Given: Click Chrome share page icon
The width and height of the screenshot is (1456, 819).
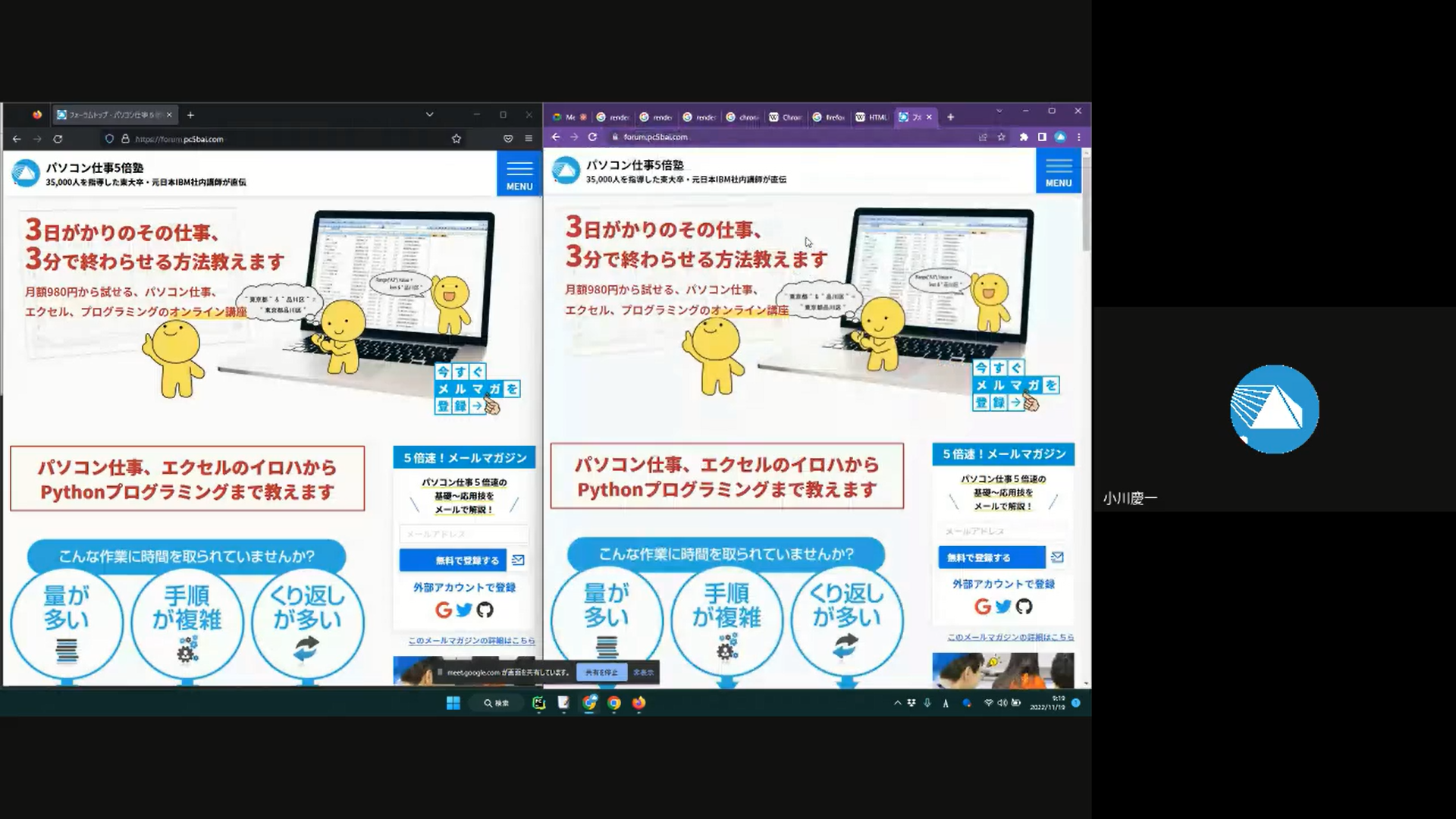Looking at the screenshot, I should click(x=983, y=137).
